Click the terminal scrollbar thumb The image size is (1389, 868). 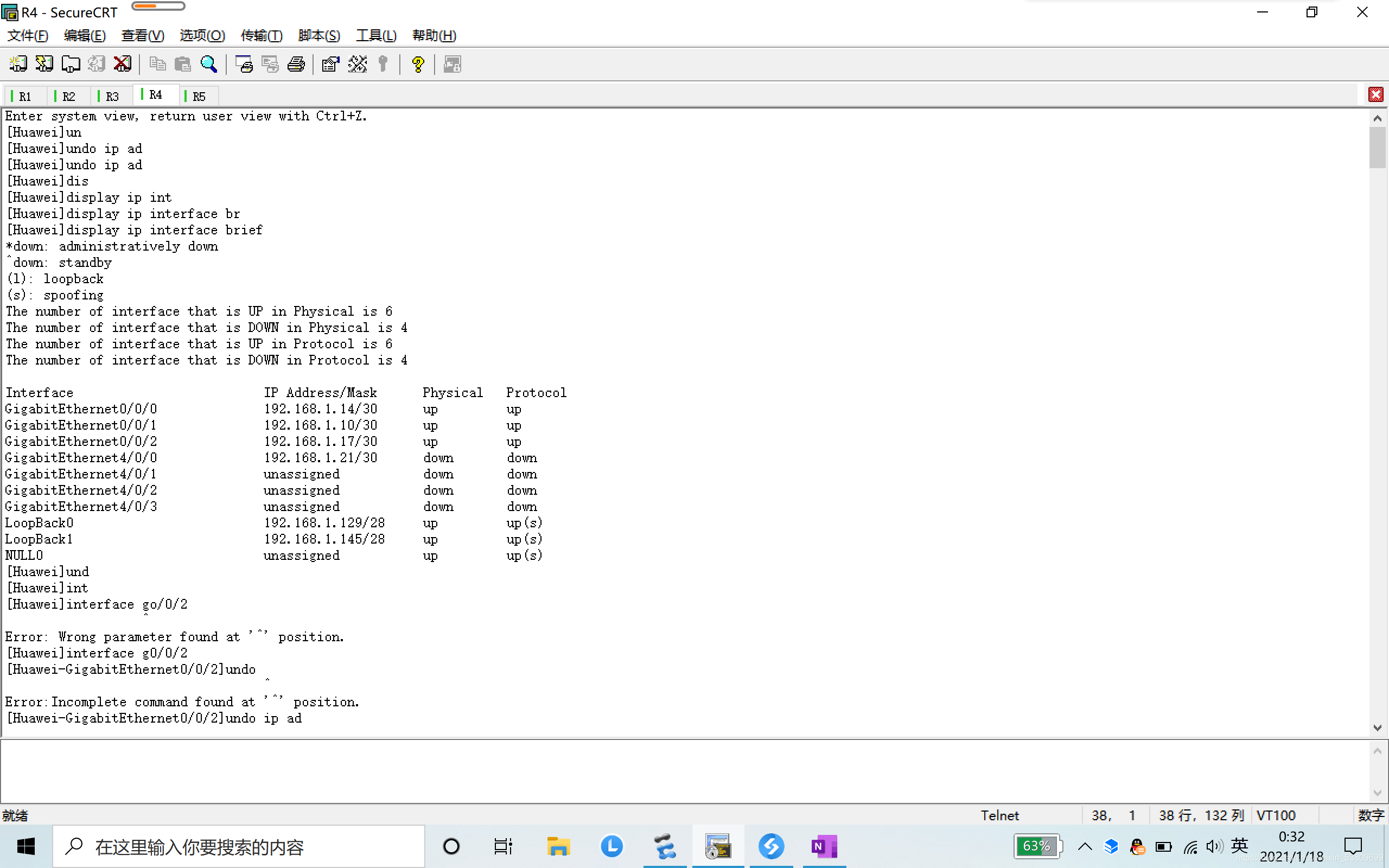[x=1377, y=148]
